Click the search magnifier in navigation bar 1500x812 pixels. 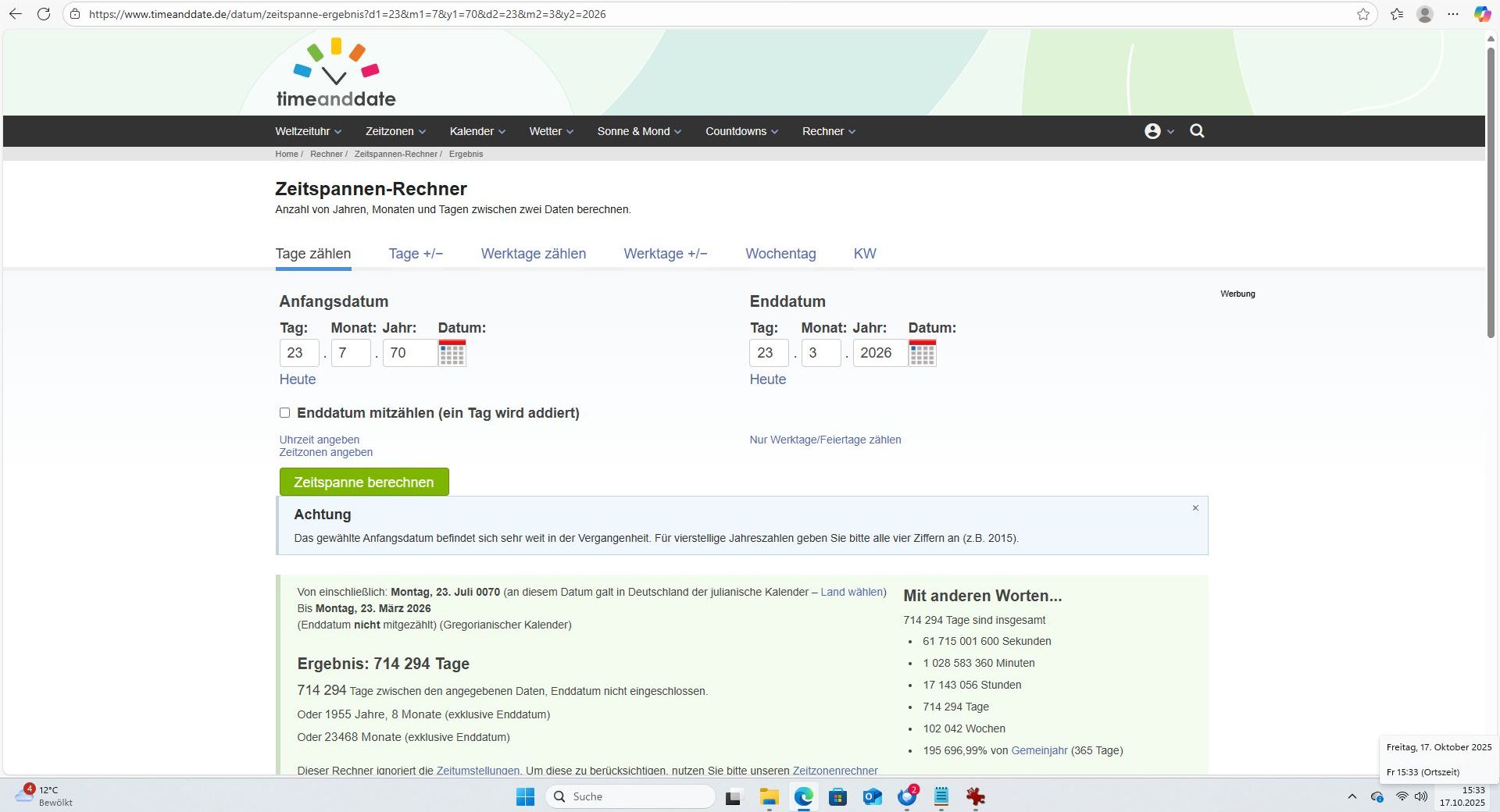click(1196, 131)
